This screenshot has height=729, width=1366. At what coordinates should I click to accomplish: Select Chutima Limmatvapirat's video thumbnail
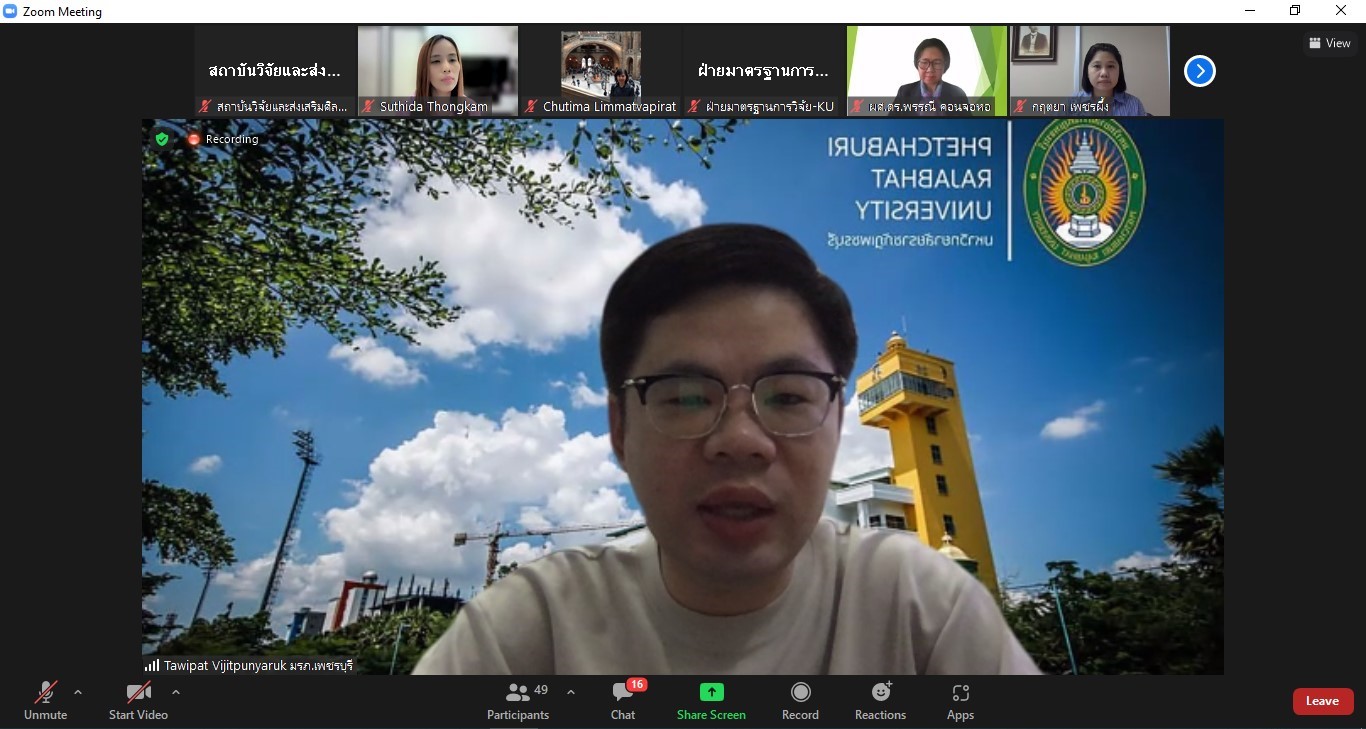click(x=601, y=70)
